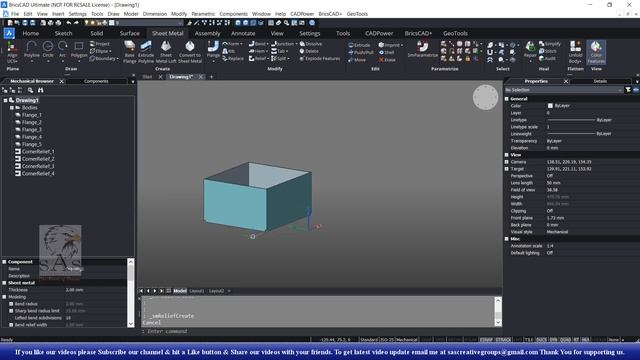
Task: Toggle the STRACK status bar button
Action: [503, 340]
